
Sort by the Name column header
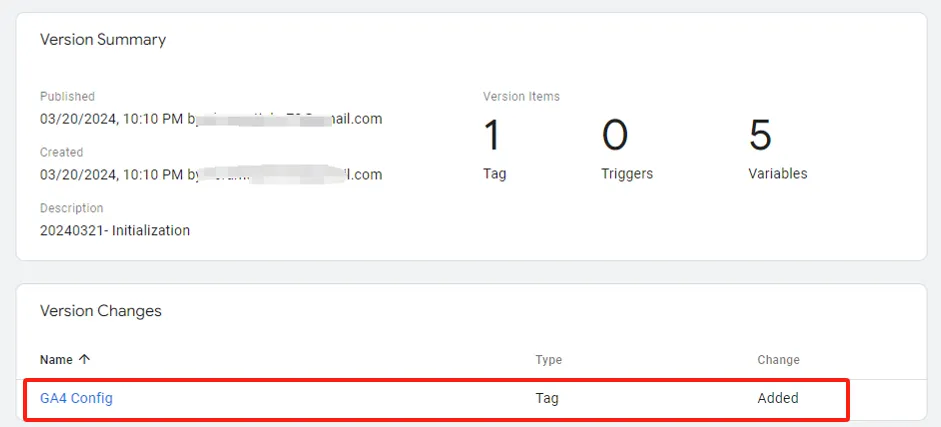[x=56, y=360]
